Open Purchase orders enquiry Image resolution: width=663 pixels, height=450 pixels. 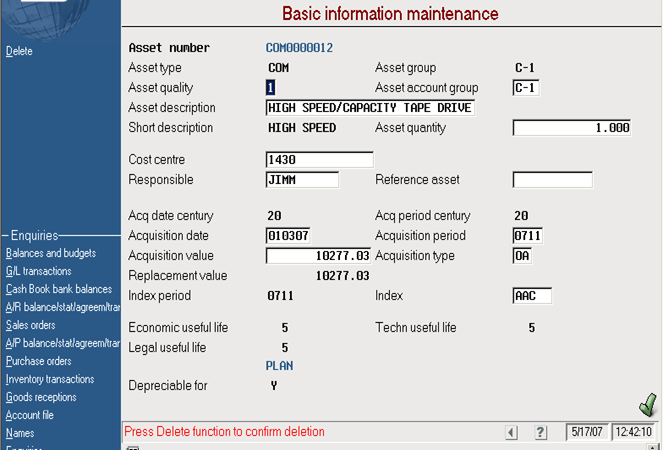pos(38,361)
